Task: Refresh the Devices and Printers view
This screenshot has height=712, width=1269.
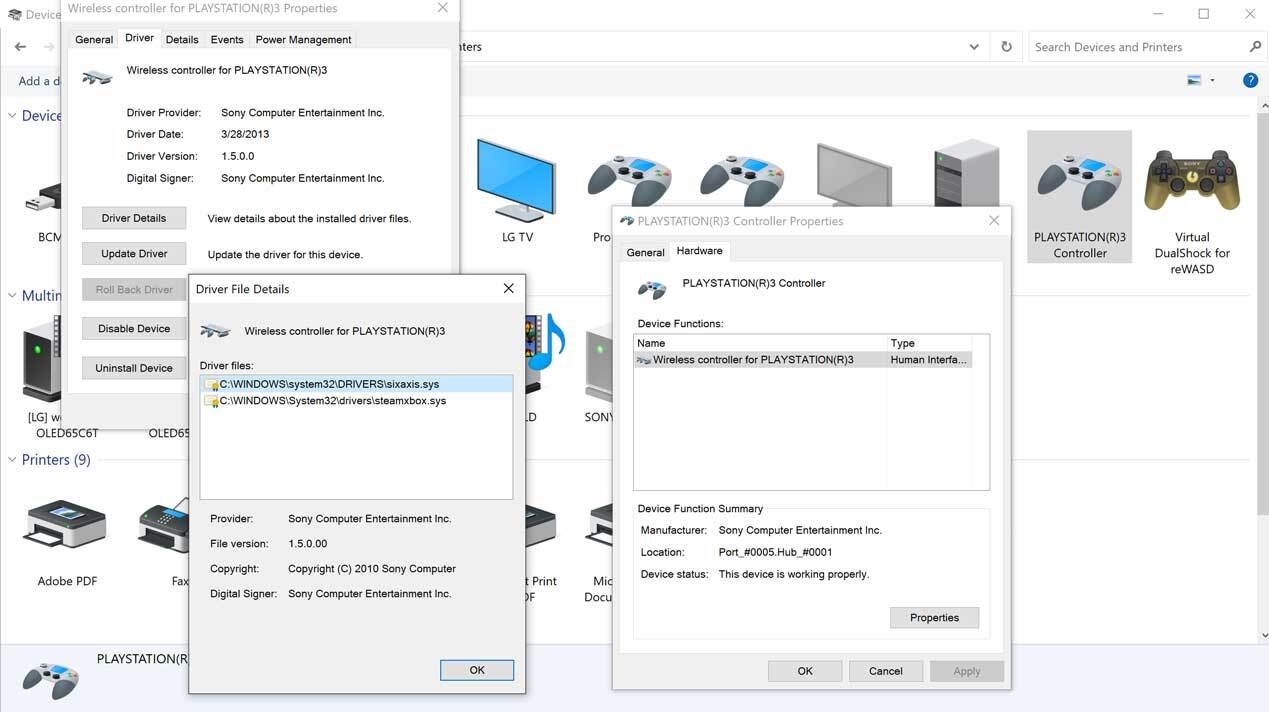Action: point(1006,47)
